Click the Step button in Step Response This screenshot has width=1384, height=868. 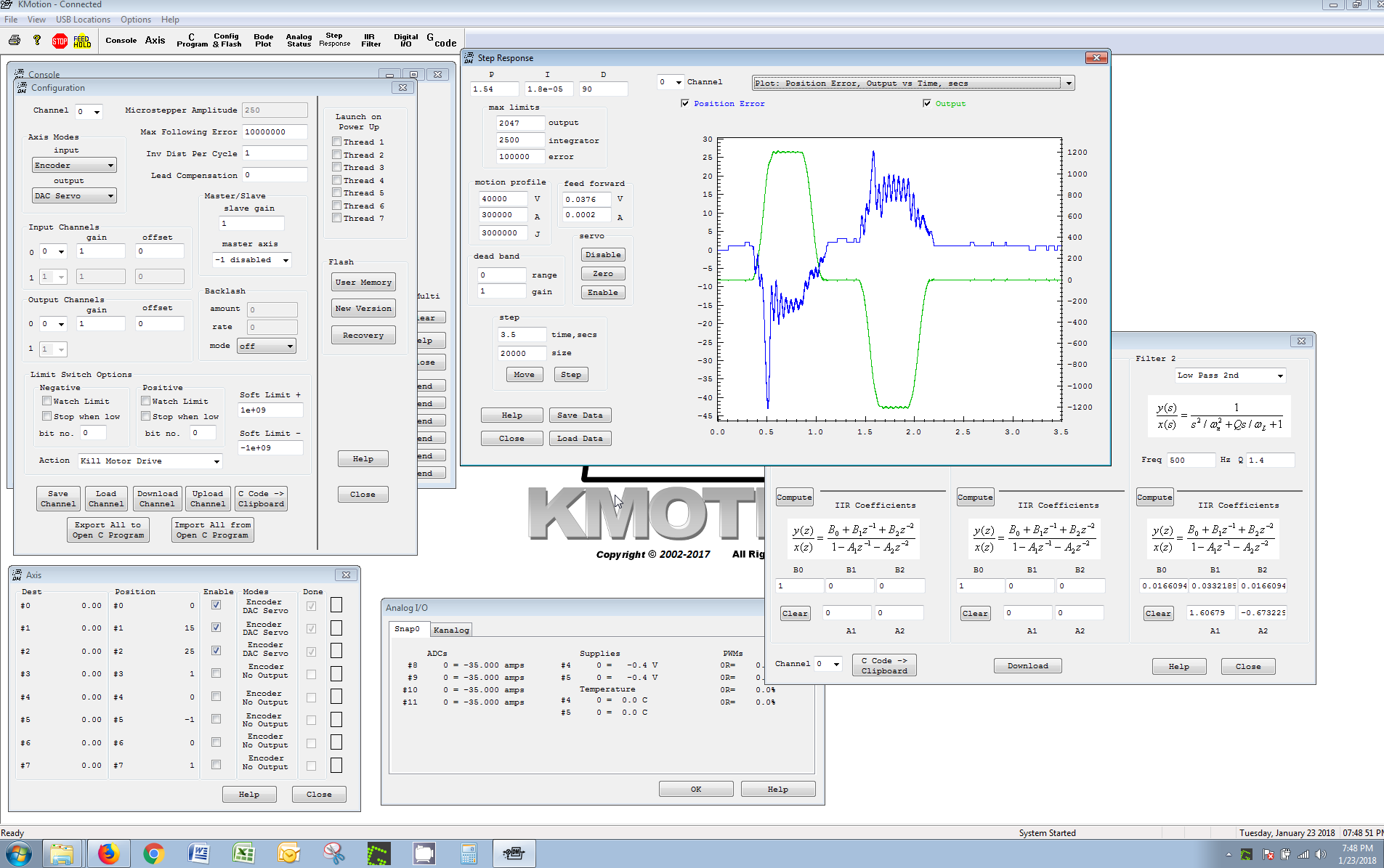pos(570,375)
